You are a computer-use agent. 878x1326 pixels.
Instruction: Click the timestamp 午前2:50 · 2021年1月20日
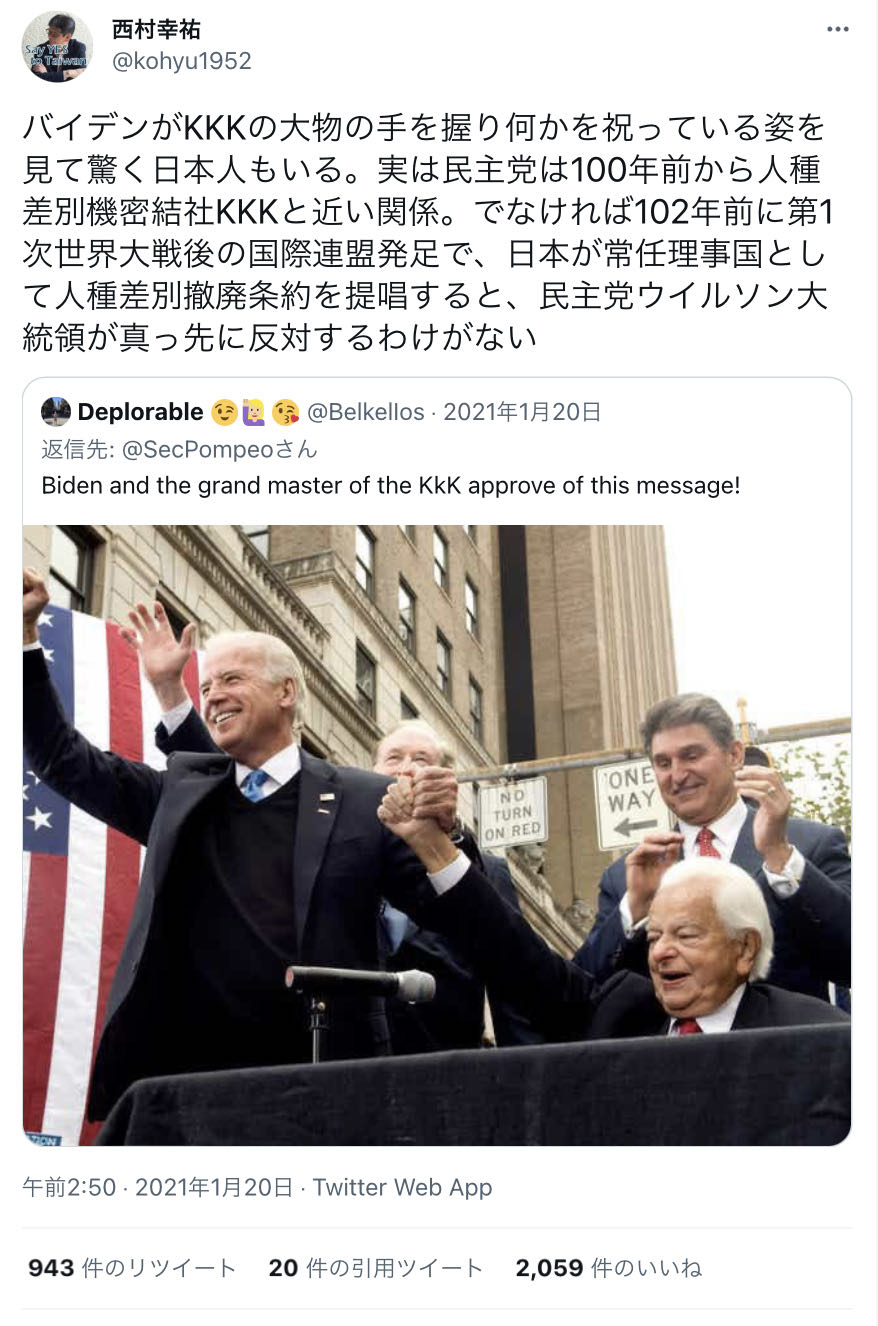pos(158,1187)
